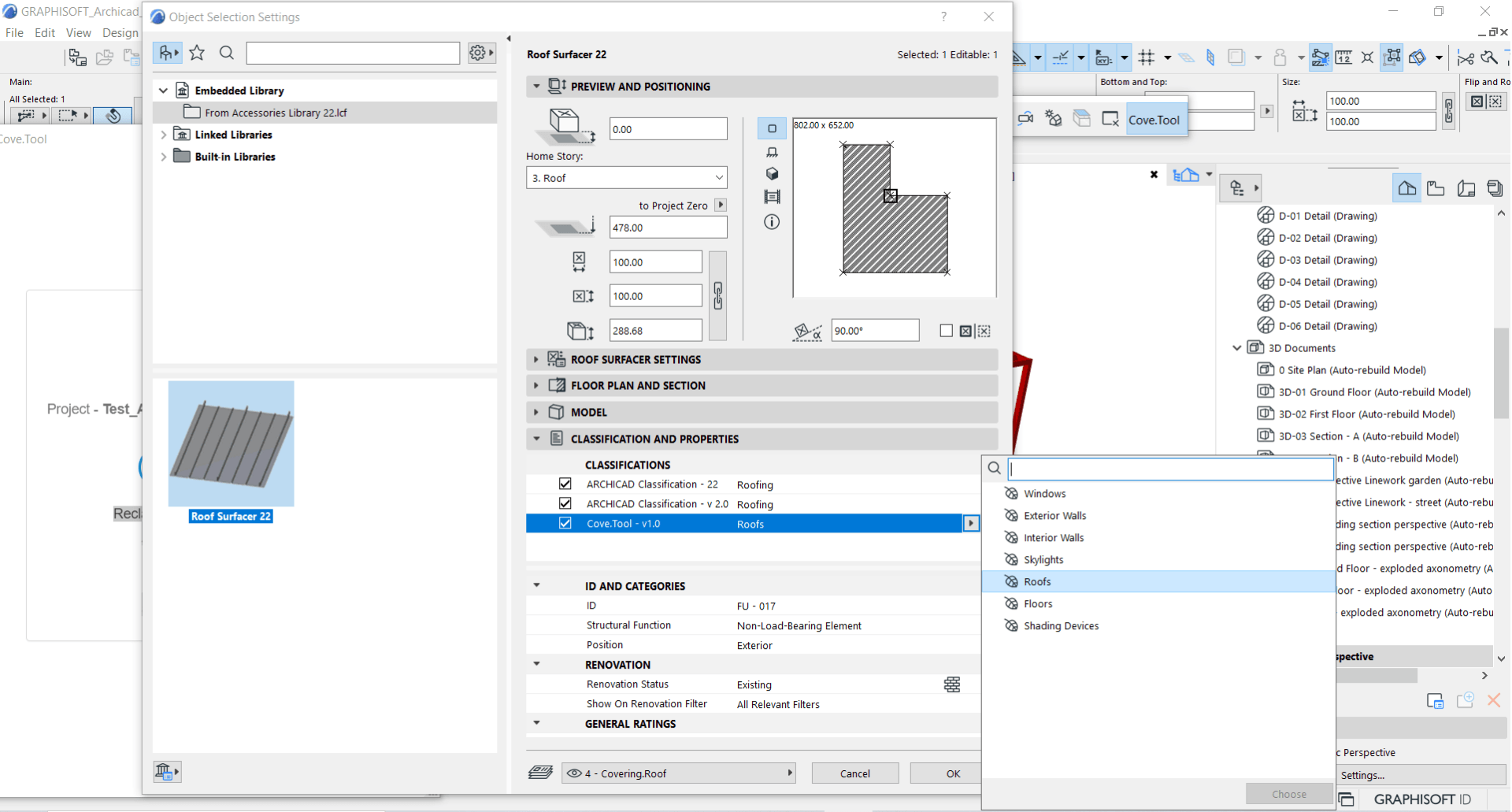Collapse Classification and Properties panel
This screenshot has width=1512, height=812.
pyautogui.click(x=536, y=439)
